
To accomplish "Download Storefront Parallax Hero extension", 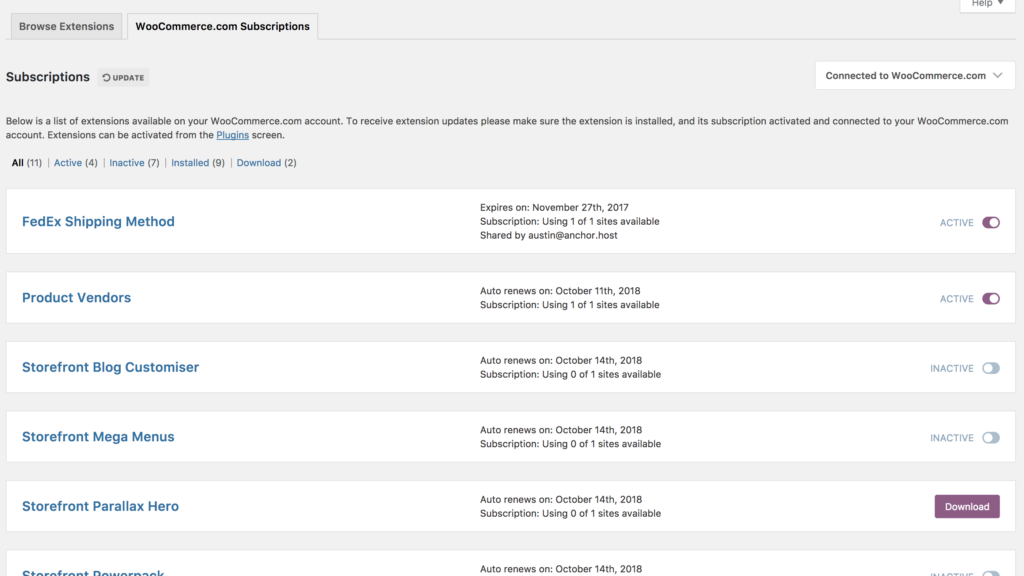I will pyautogui.click(x=966, y=507).
